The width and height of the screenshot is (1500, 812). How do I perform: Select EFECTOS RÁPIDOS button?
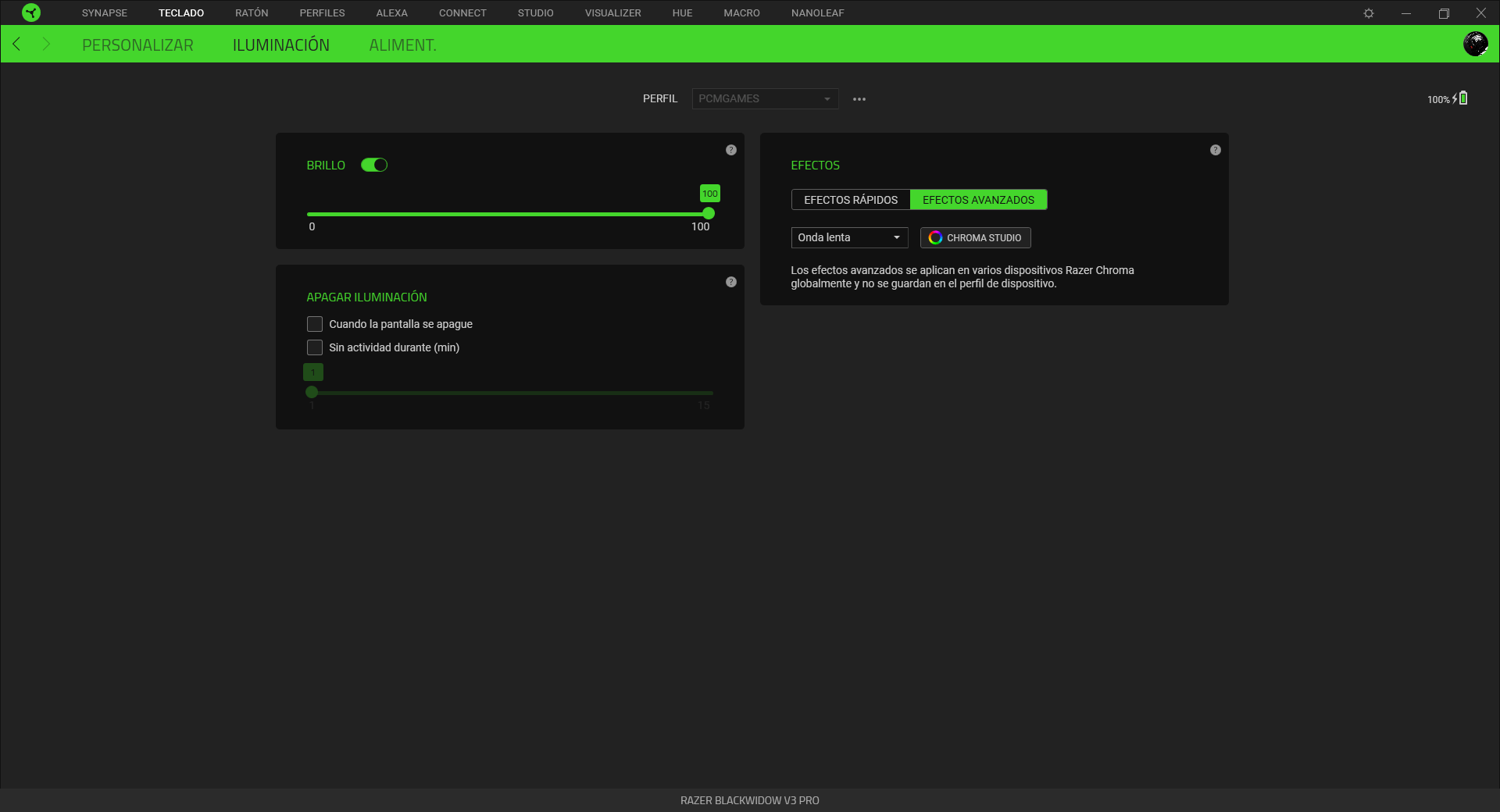click(851, 200)
